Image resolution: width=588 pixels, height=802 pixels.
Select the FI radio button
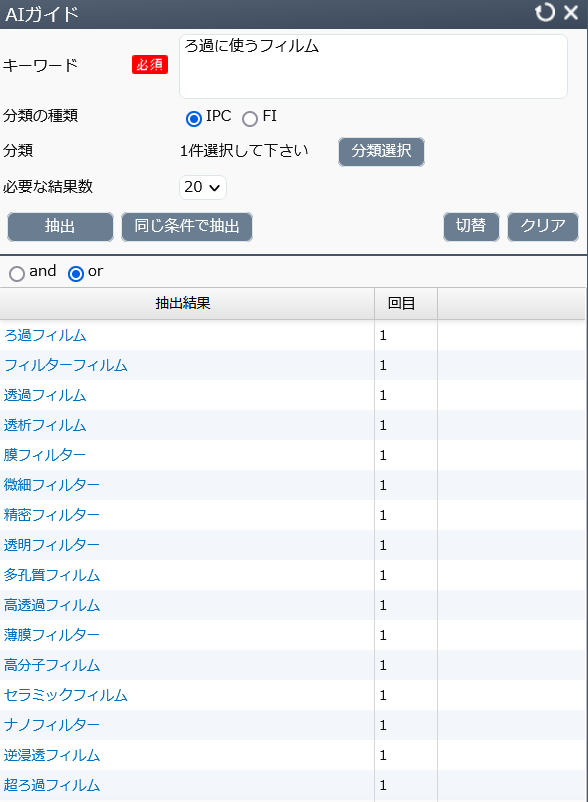point(250,119)
